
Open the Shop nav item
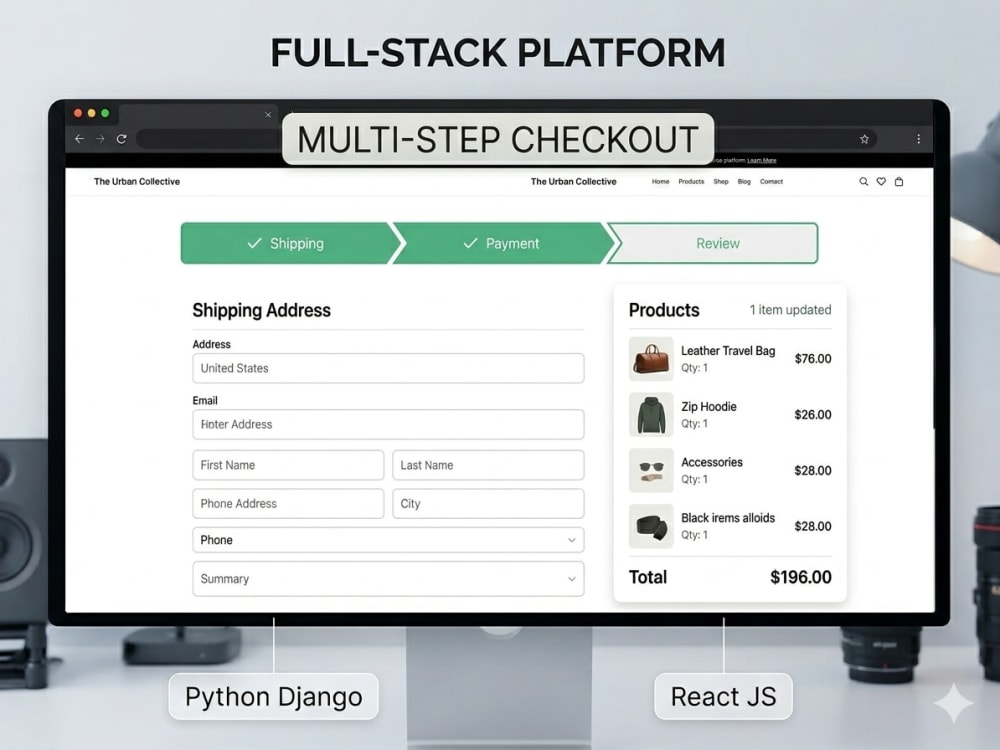[x=721, y=182]
